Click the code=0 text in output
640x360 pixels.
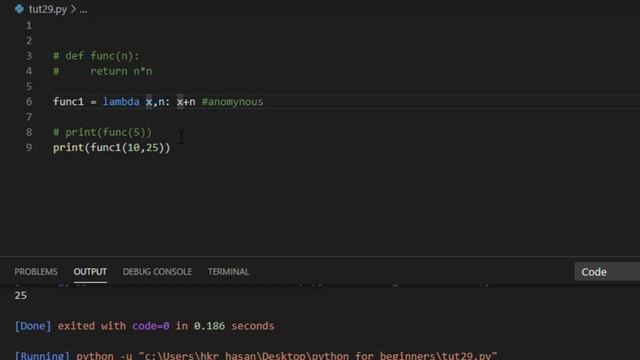[151, 326]
